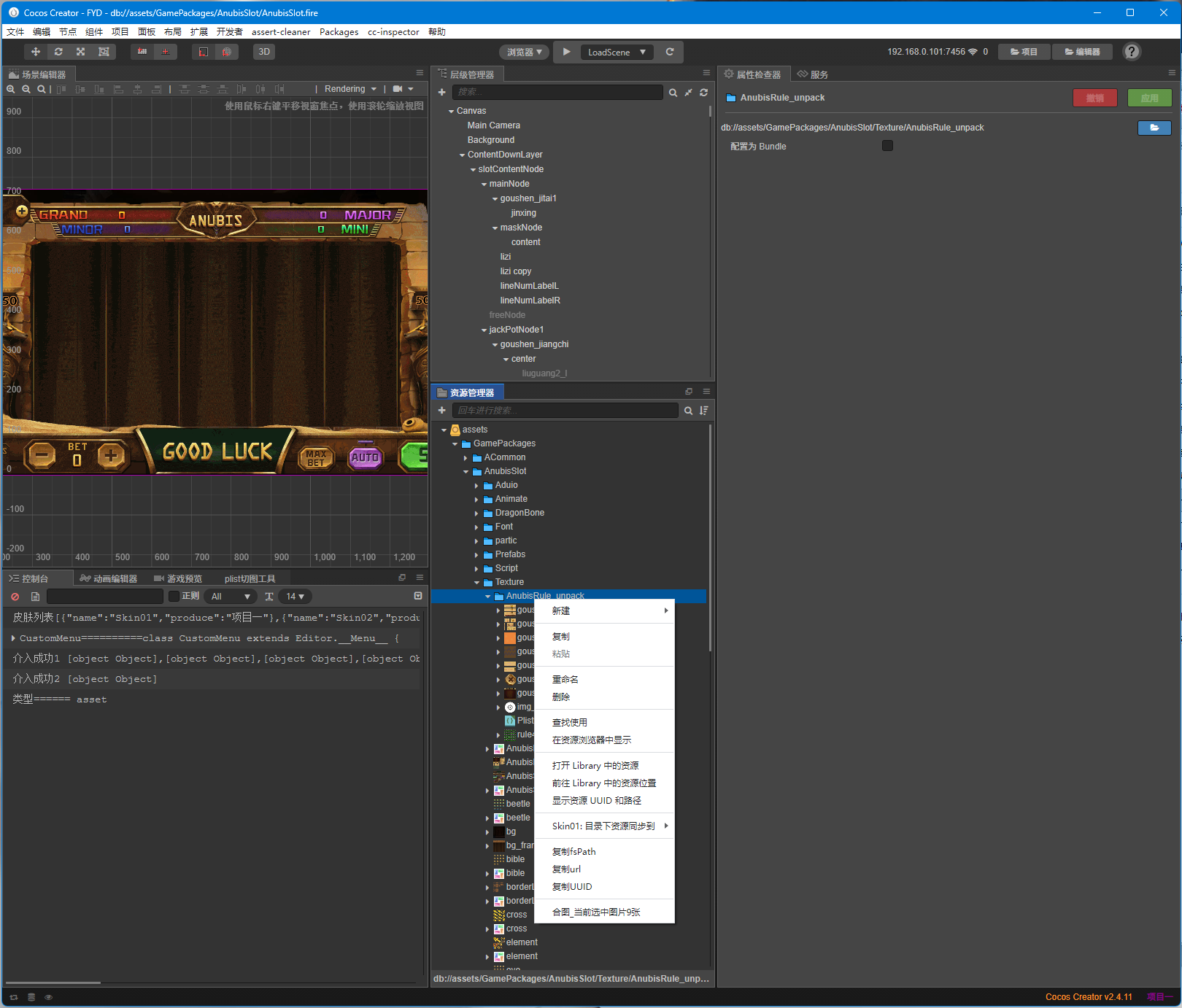
Task: Collapse the Canvas node in hierarchy
Action: point(451,111)
